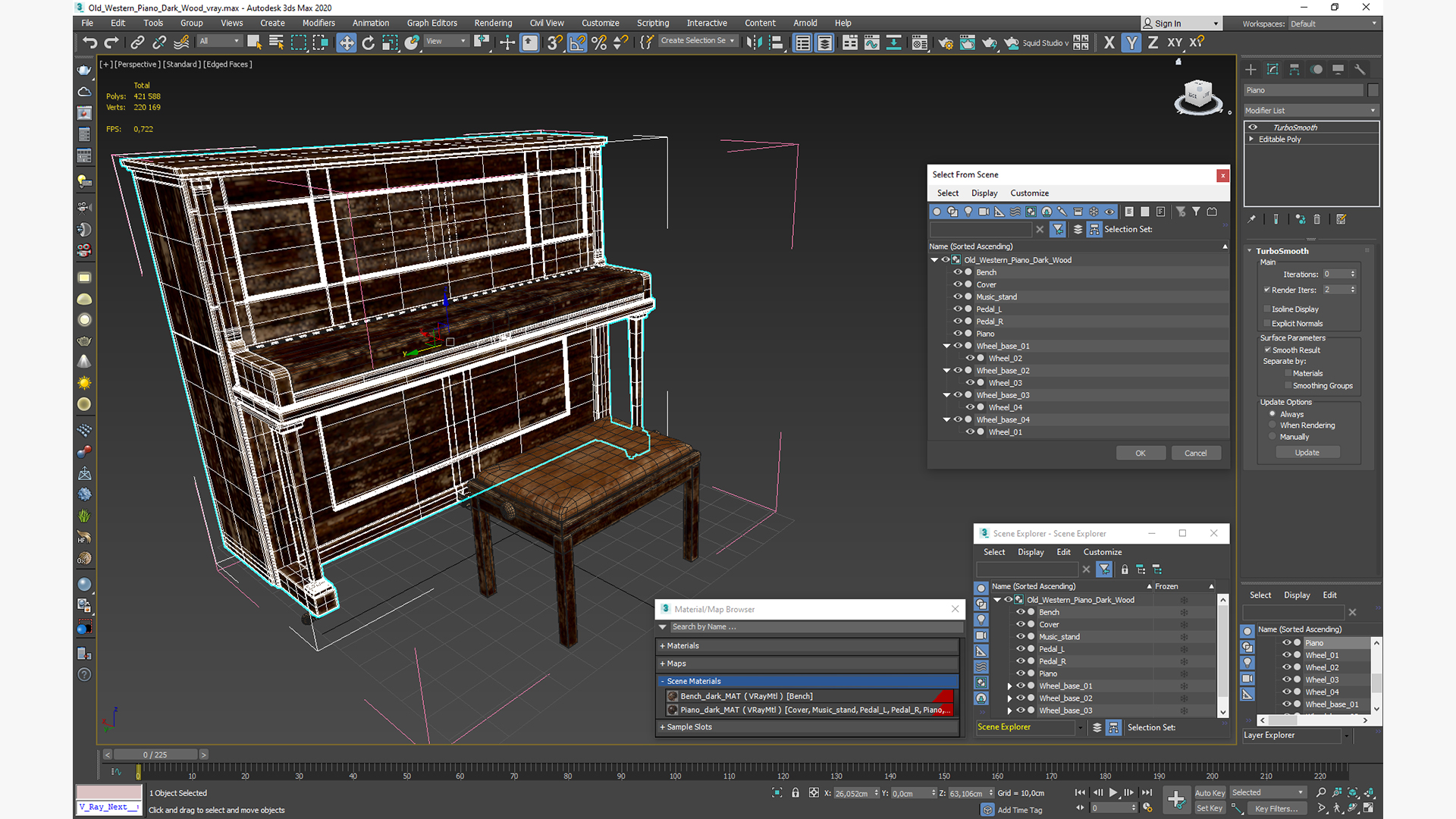The width and height of the screenshot is (1456, 819).
Task: Enable the Isoline Display checkbox
Action: pyautogui.click(x=1267, y=309)
